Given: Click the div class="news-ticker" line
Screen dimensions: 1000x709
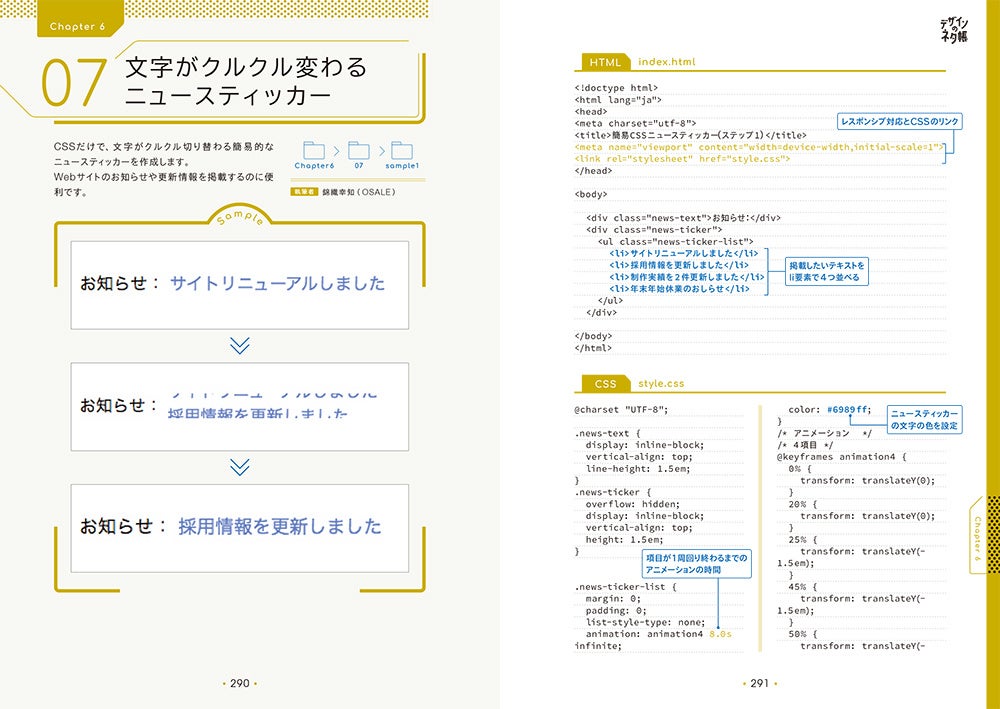Looking at the screenshot, I should coord(654,230).
